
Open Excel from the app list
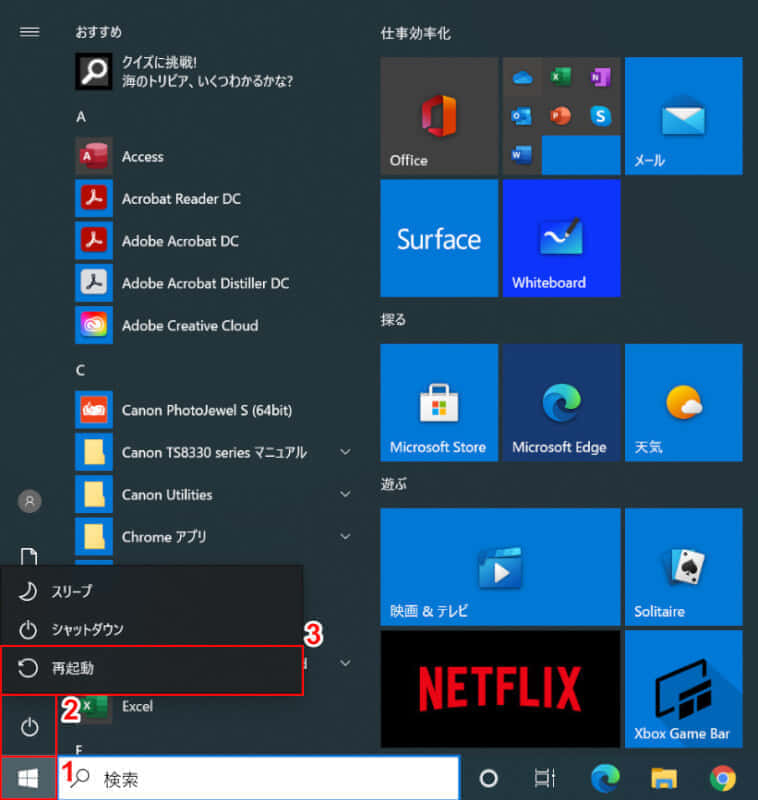click(x=137, y=707)
